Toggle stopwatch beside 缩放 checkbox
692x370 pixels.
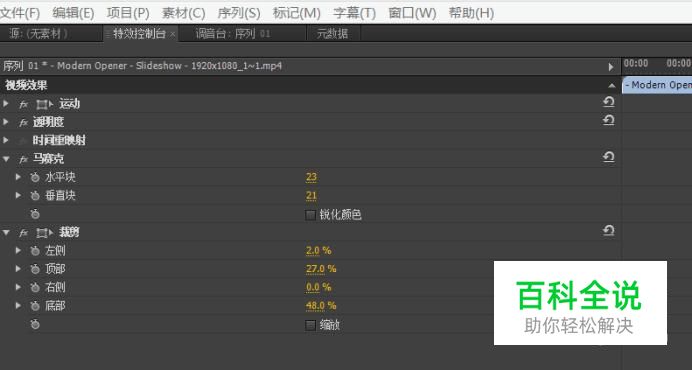point(35,325)
